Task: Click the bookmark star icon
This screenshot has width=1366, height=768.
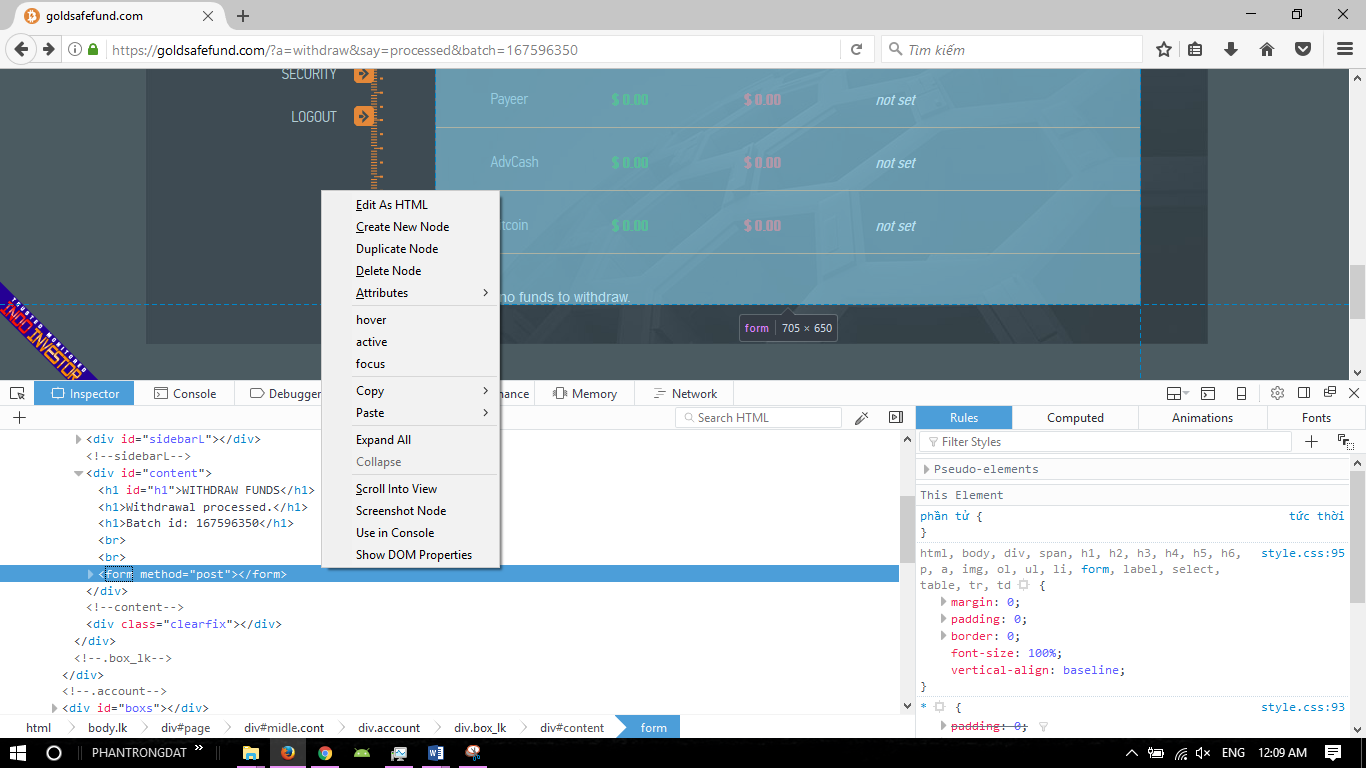Action: pyautogui.click(x=1164, y=49)
